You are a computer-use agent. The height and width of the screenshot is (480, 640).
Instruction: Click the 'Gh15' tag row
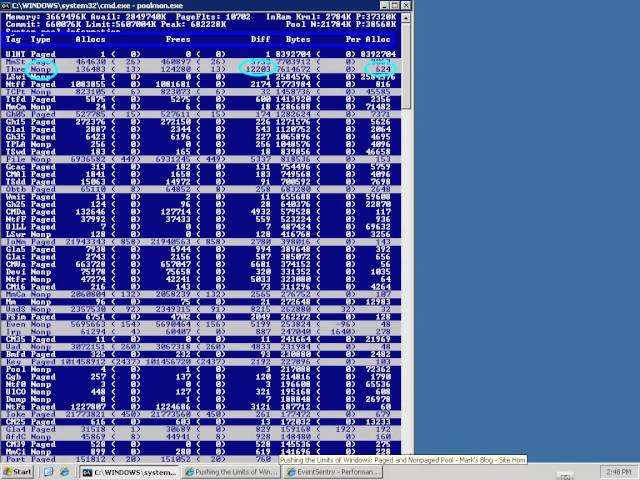point(200,122)
